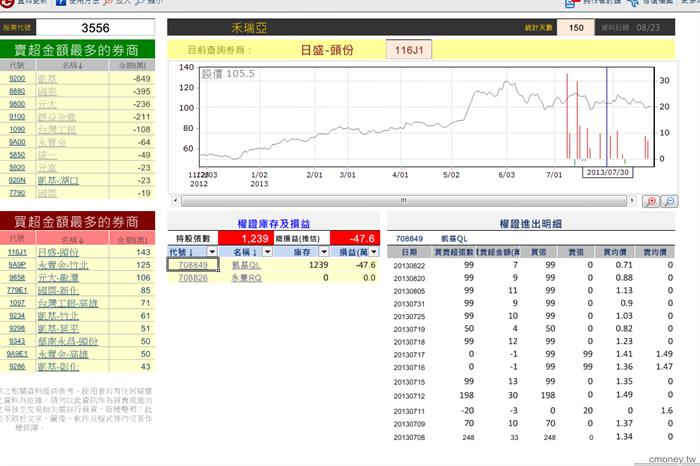Open broker code 779E1 link
Image resolution: width=700 pixels, height=466 pixels.
pyautogui.click(x=17, y=290)
